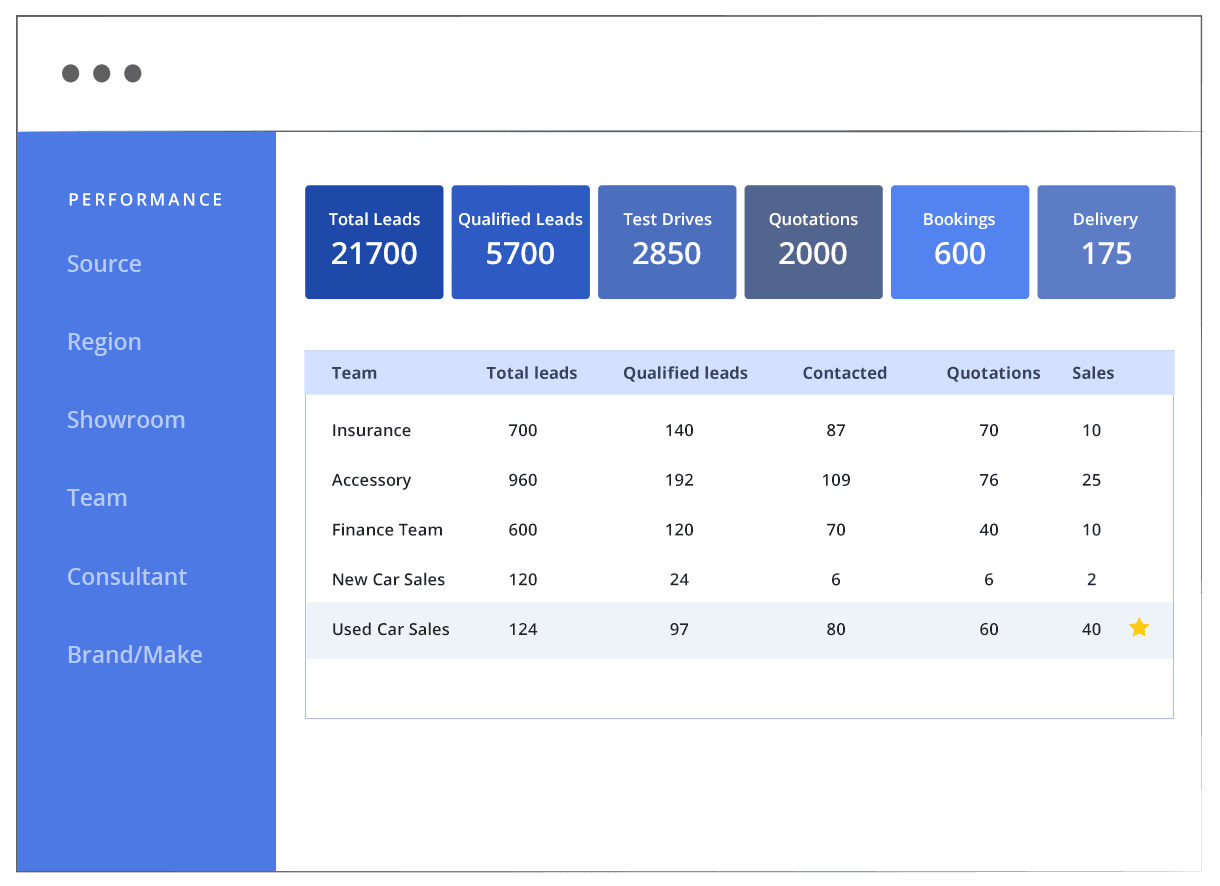Click Used Car Sales quotations value 60
Viewport: 1220px width, 886px height.
point(989,629)
